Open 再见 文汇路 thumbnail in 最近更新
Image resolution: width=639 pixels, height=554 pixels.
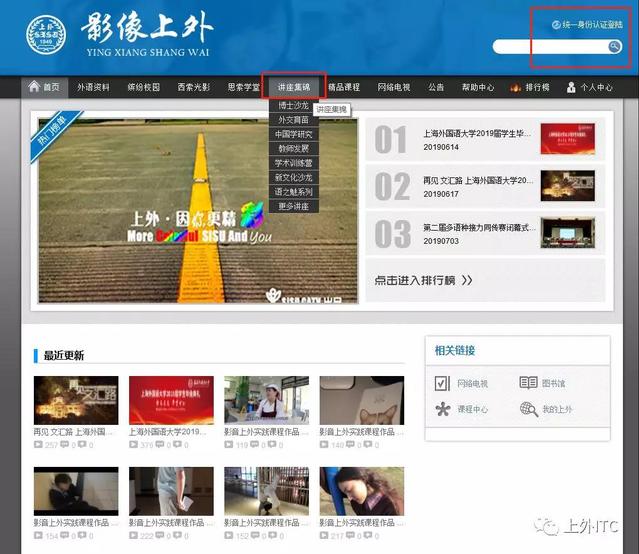coord(76,400)
